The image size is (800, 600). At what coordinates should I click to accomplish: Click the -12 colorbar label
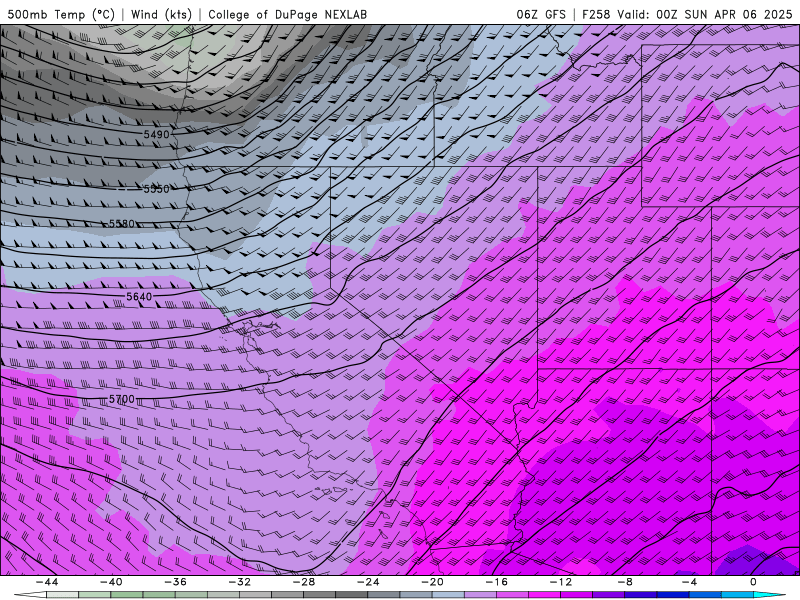click(561, 582)
